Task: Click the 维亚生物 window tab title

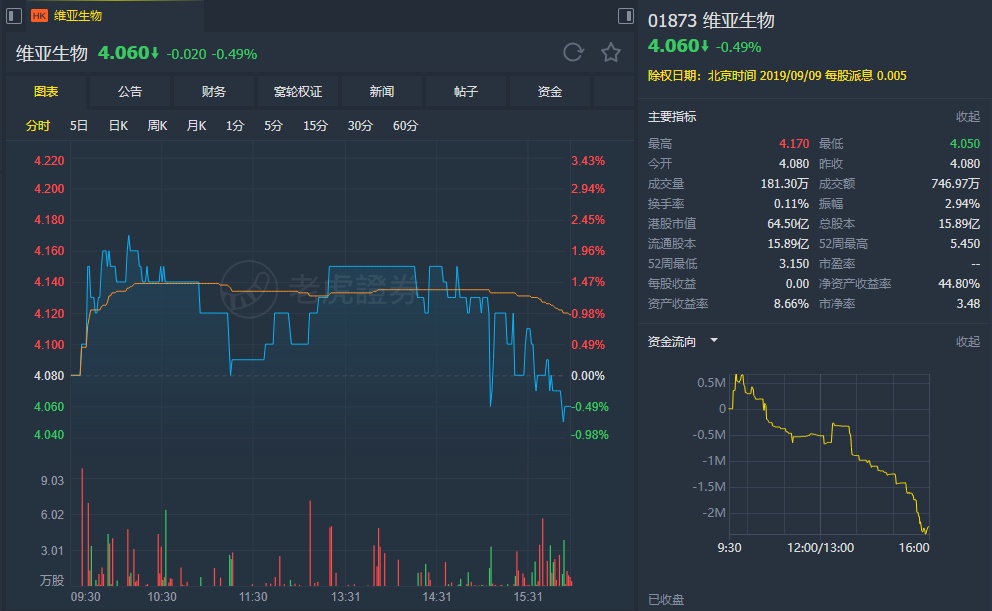Action: [78, 16]
